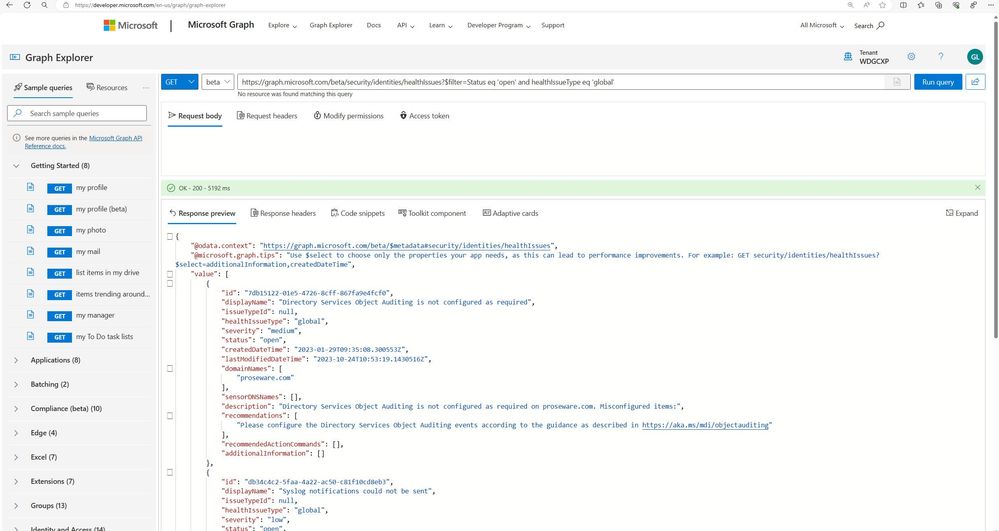The height and width of the screenshot is (531, 999).
Task: Switch to Request headers tab
Action: tap(267, 115)
